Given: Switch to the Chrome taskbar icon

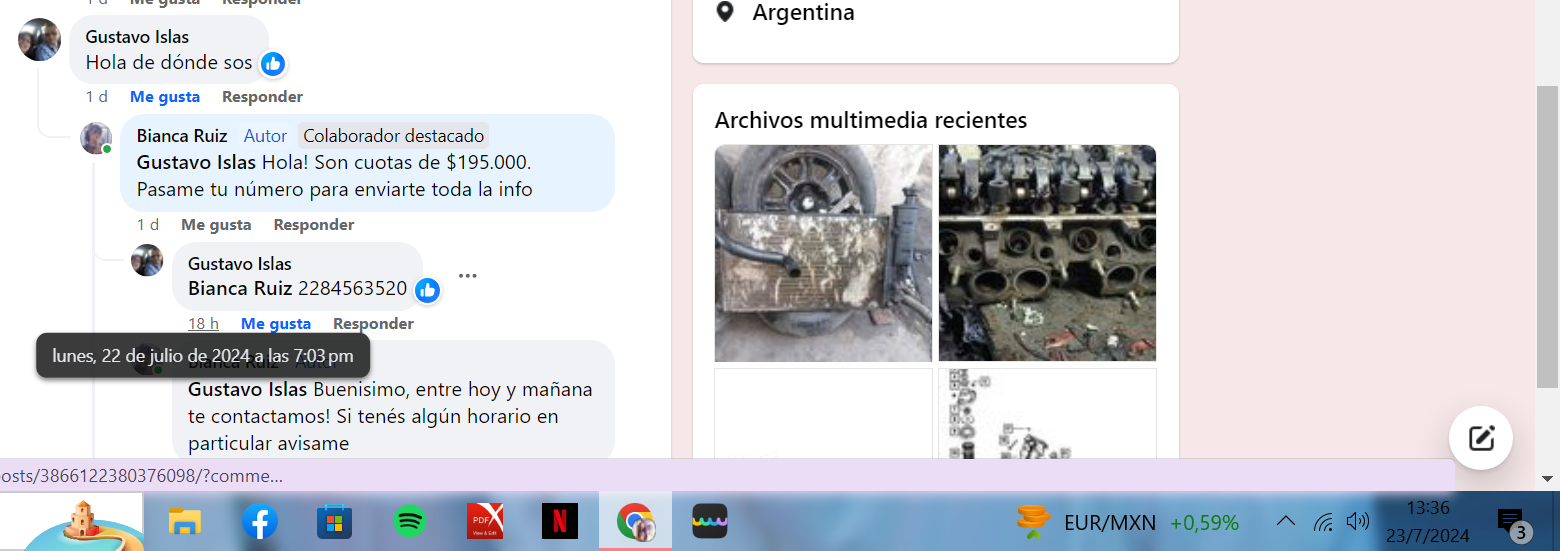Looking at the screenshot, I should click(x=635, y=521).
